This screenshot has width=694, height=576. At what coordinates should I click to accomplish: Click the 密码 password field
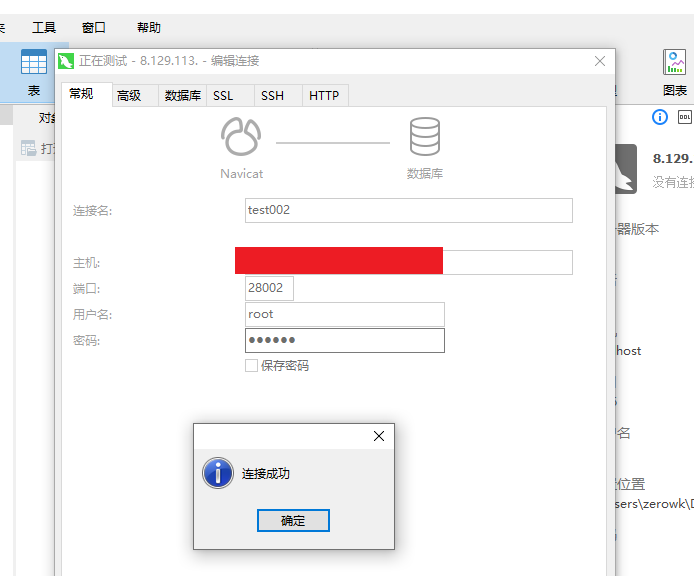(x=345, y=340)
